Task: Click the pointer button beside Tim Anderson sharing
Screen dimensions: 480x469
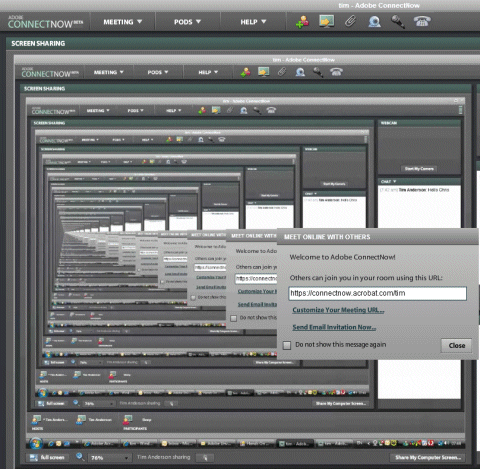Action: click(x=205, y=458)
